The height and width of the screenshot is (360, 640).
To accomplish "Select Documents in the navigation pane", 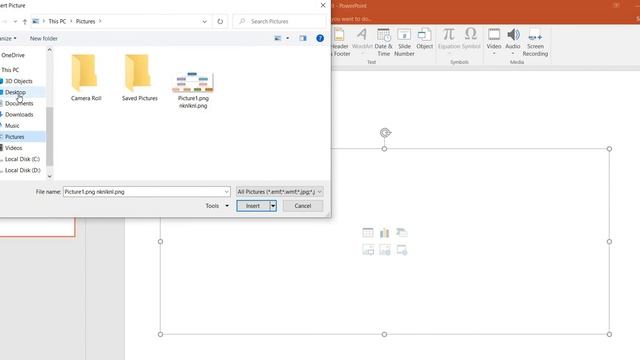I will (x=19, y=103).
